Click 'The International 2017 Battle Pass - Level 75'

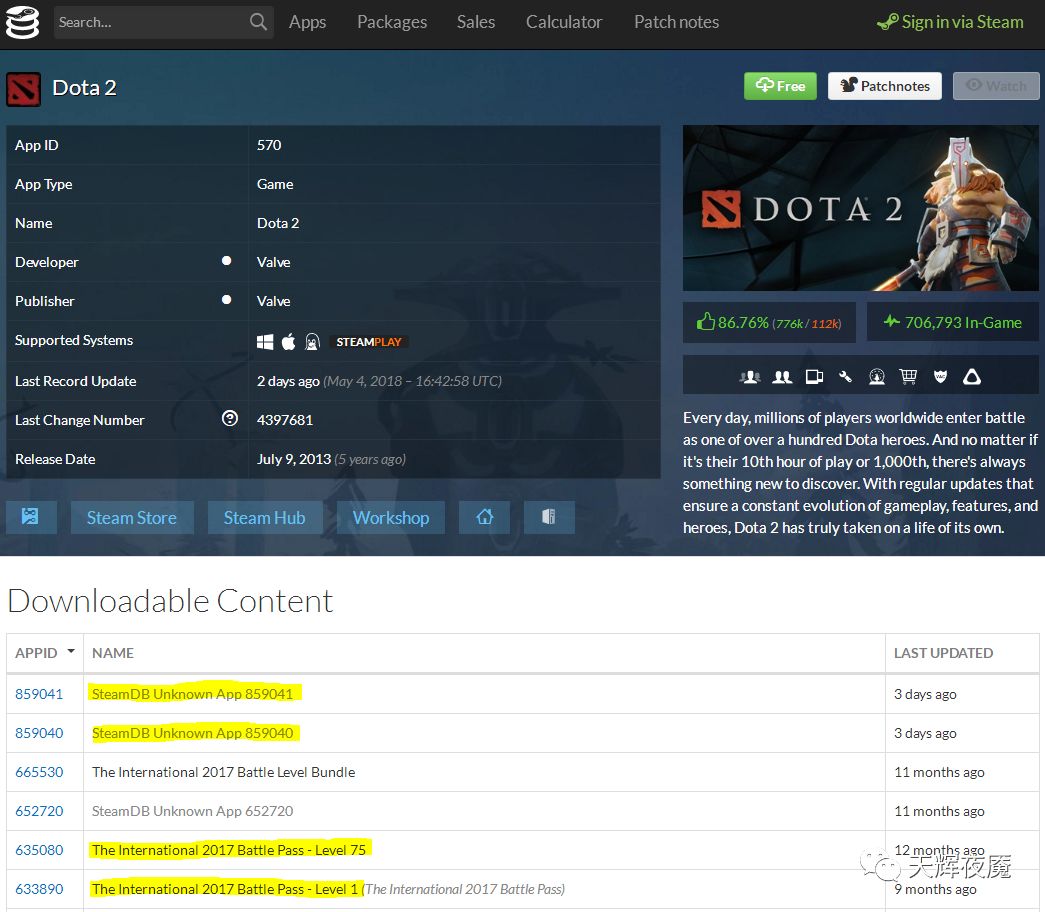pos(229,850)
